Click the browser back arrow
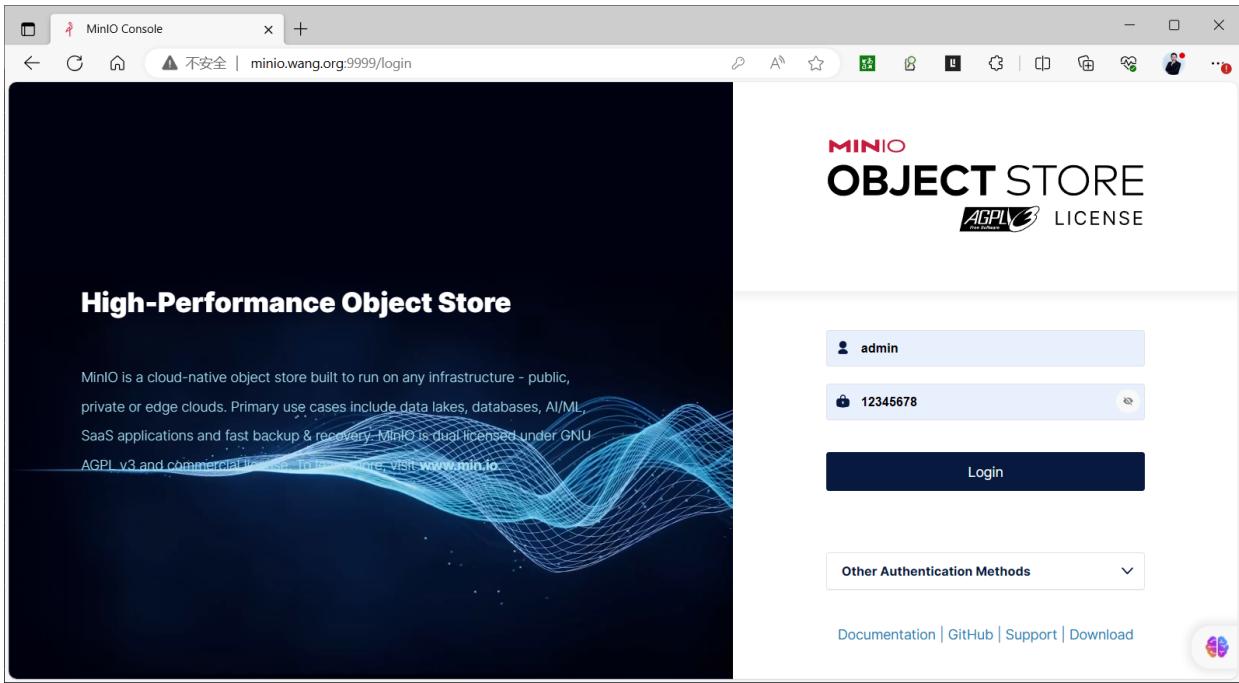Image resolution: width=1239 pixels, height=683 pixels. tap(32, 64)
